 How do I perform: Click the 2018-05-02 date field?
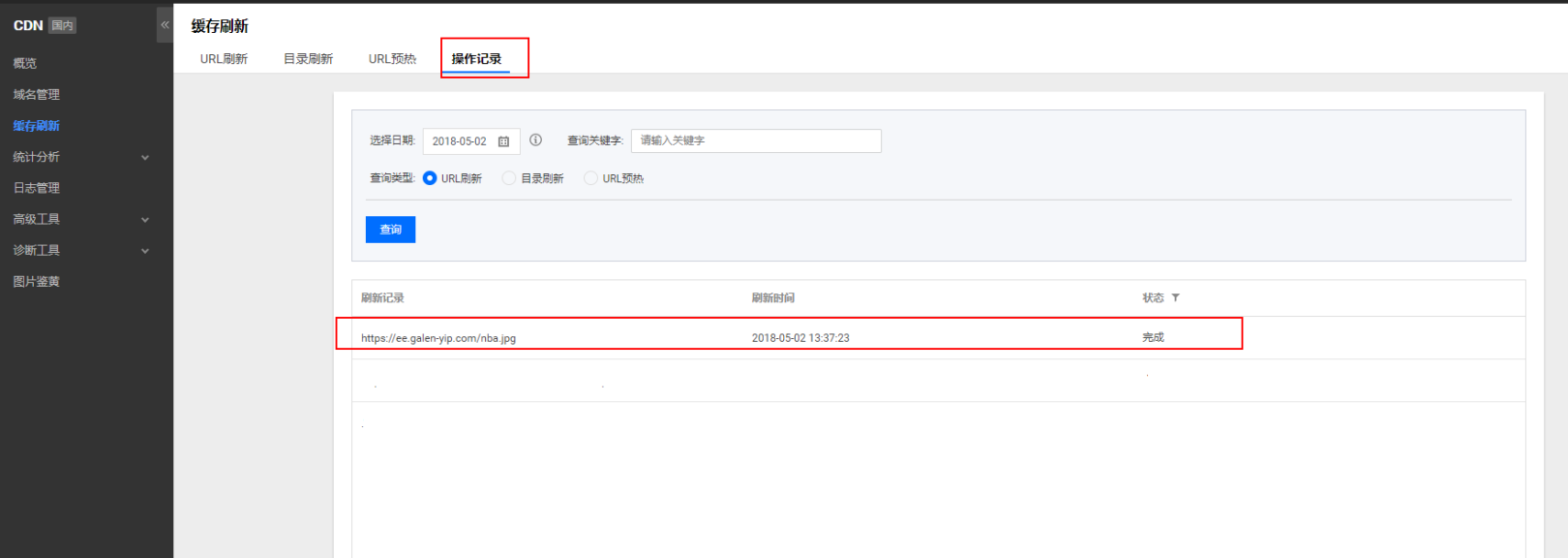coord(461,141)
